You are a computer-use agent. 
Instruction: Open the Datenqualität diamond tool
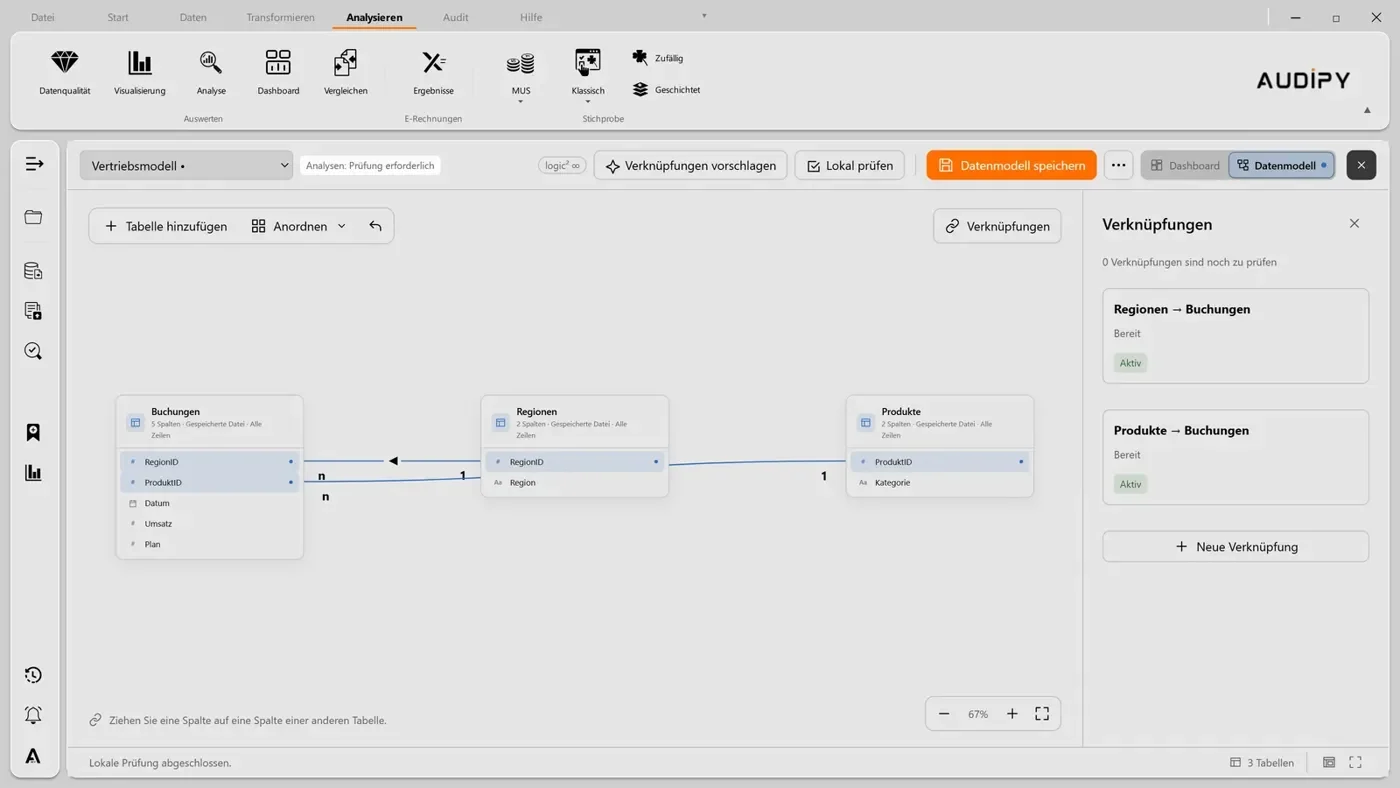(65, 73)
